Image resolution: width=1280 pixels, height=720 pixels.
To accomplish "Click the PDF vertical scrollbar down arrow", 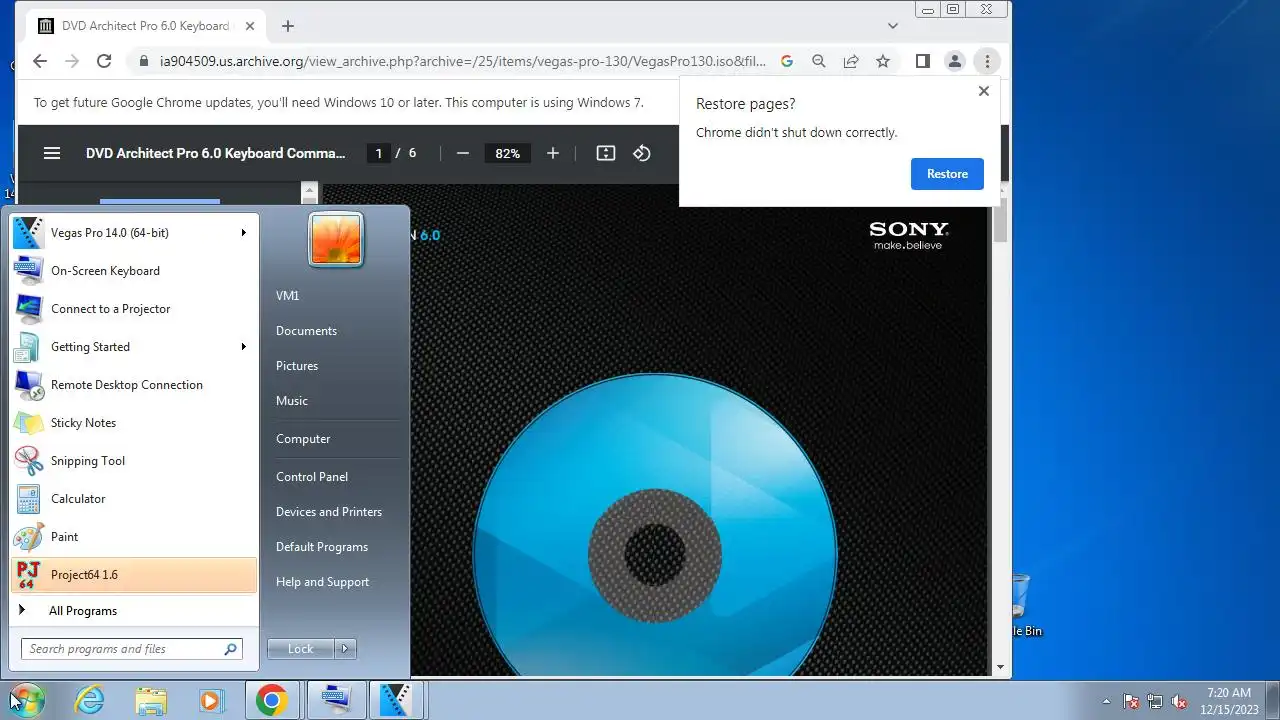I will pos(1000,666).
